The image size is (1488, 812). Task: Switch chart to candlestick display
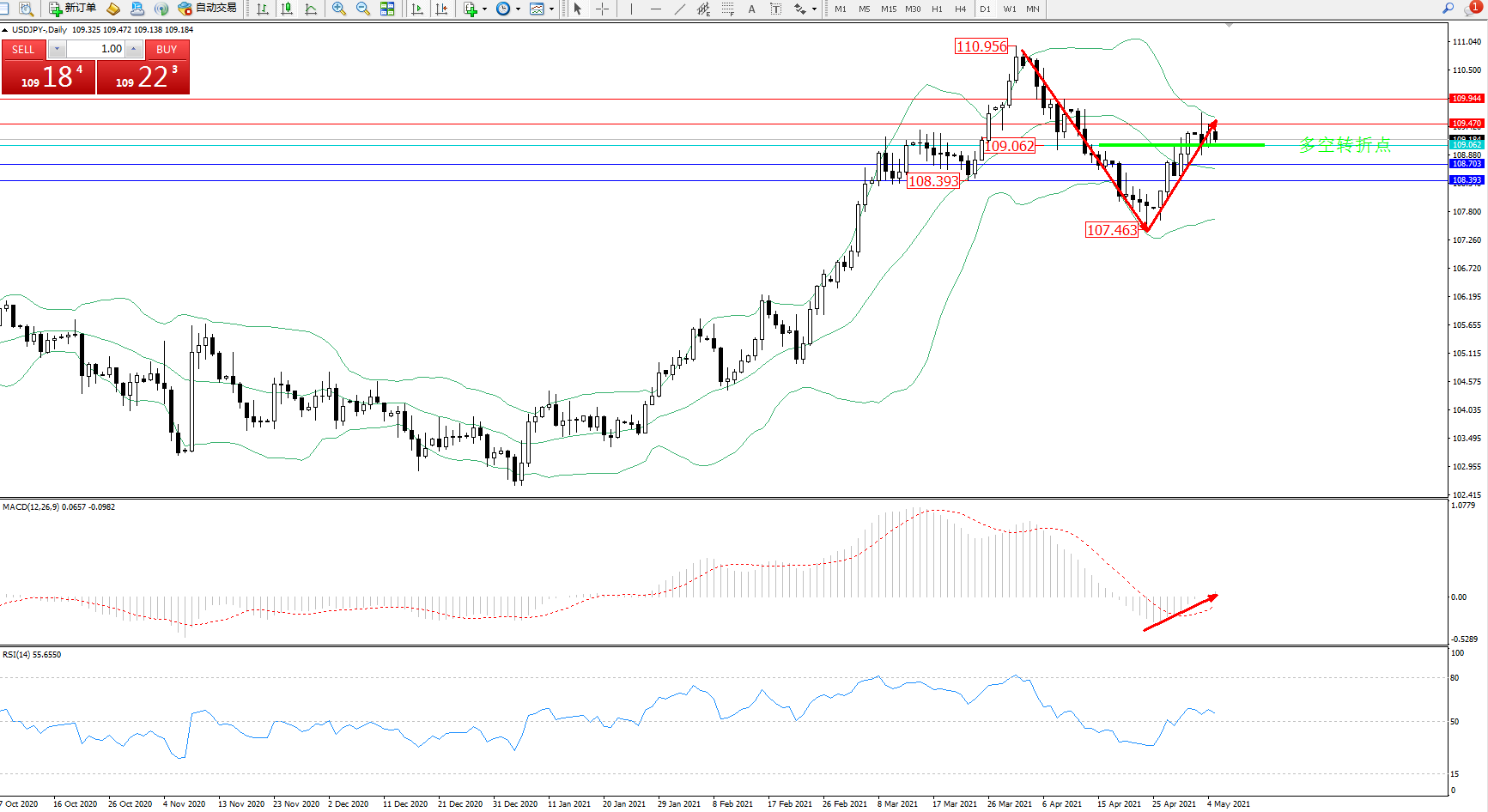pos(287,9)
